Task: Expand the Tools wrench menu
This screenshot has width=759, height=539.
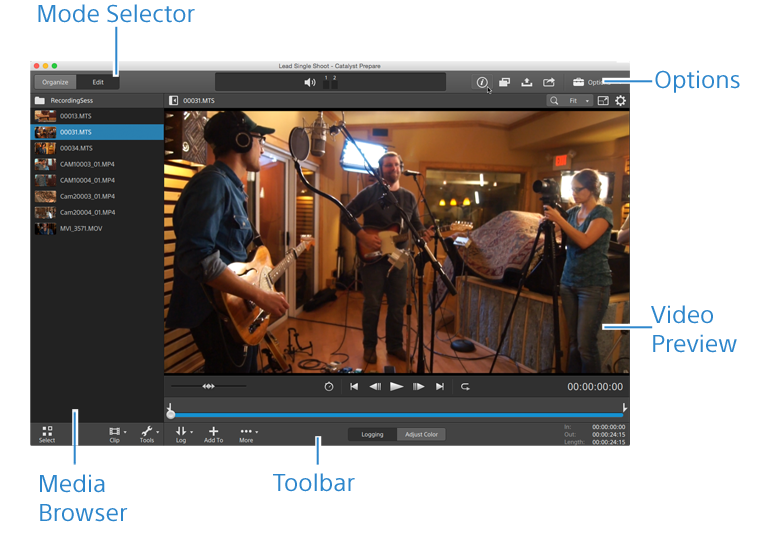Action: (148, 433)
